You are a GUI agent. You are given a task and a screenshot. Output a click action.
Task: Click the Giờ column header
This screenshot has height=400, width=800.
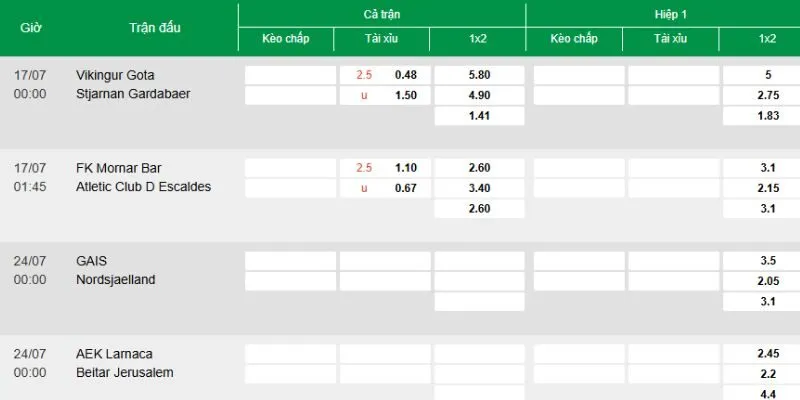pos(31,28)
